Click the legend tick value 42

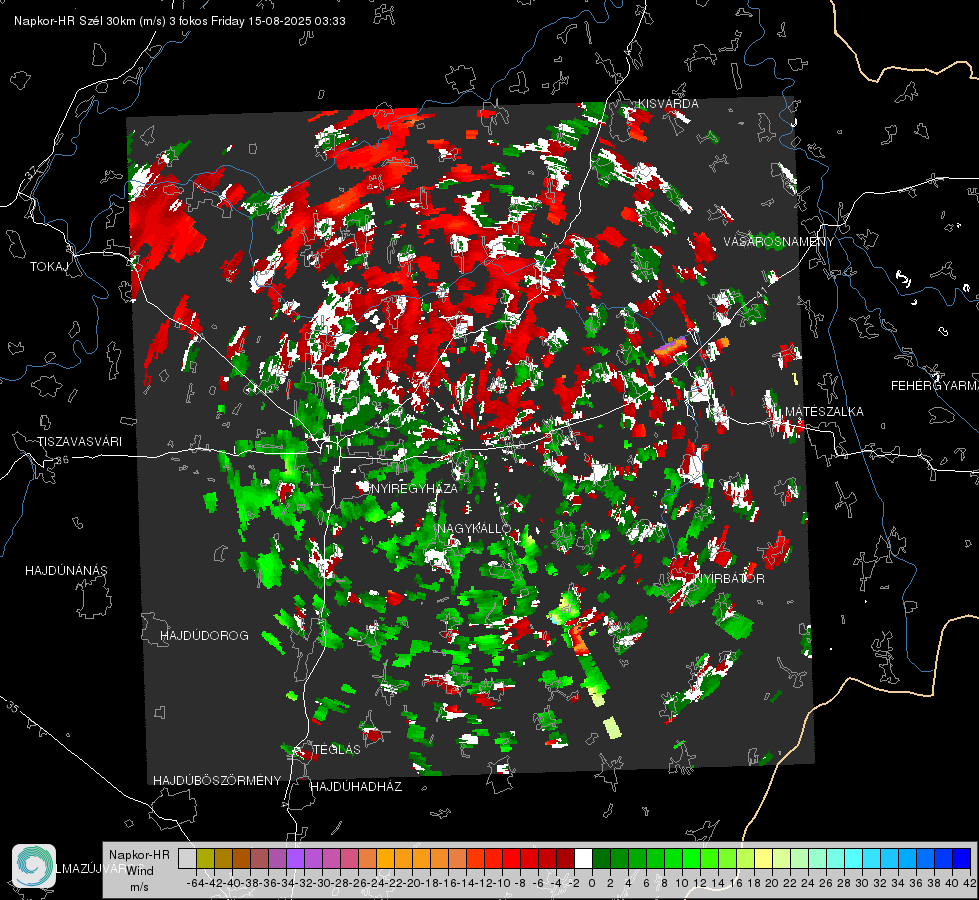click(x=970, y=883)
